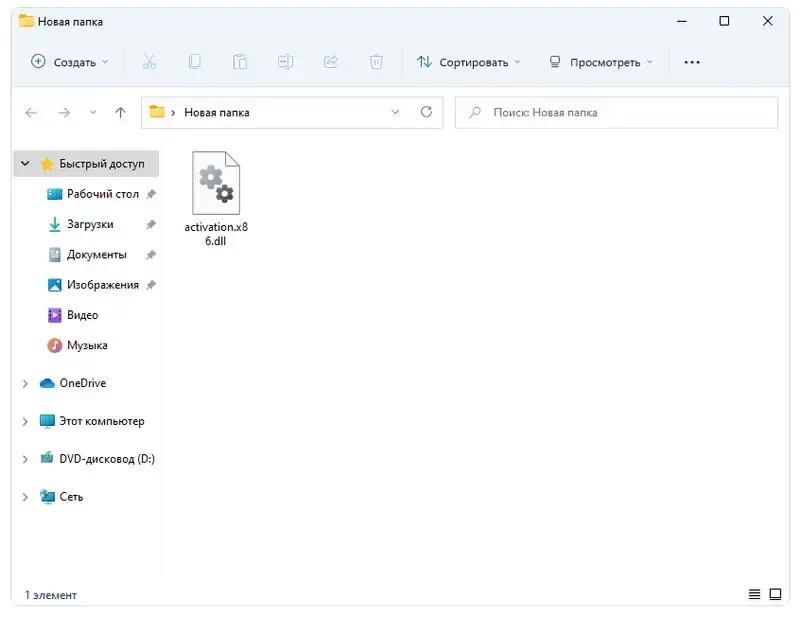The image size is (800, 617).
Task: Unpin Загрузки pin icon
Action: click(x=151, y=225)
